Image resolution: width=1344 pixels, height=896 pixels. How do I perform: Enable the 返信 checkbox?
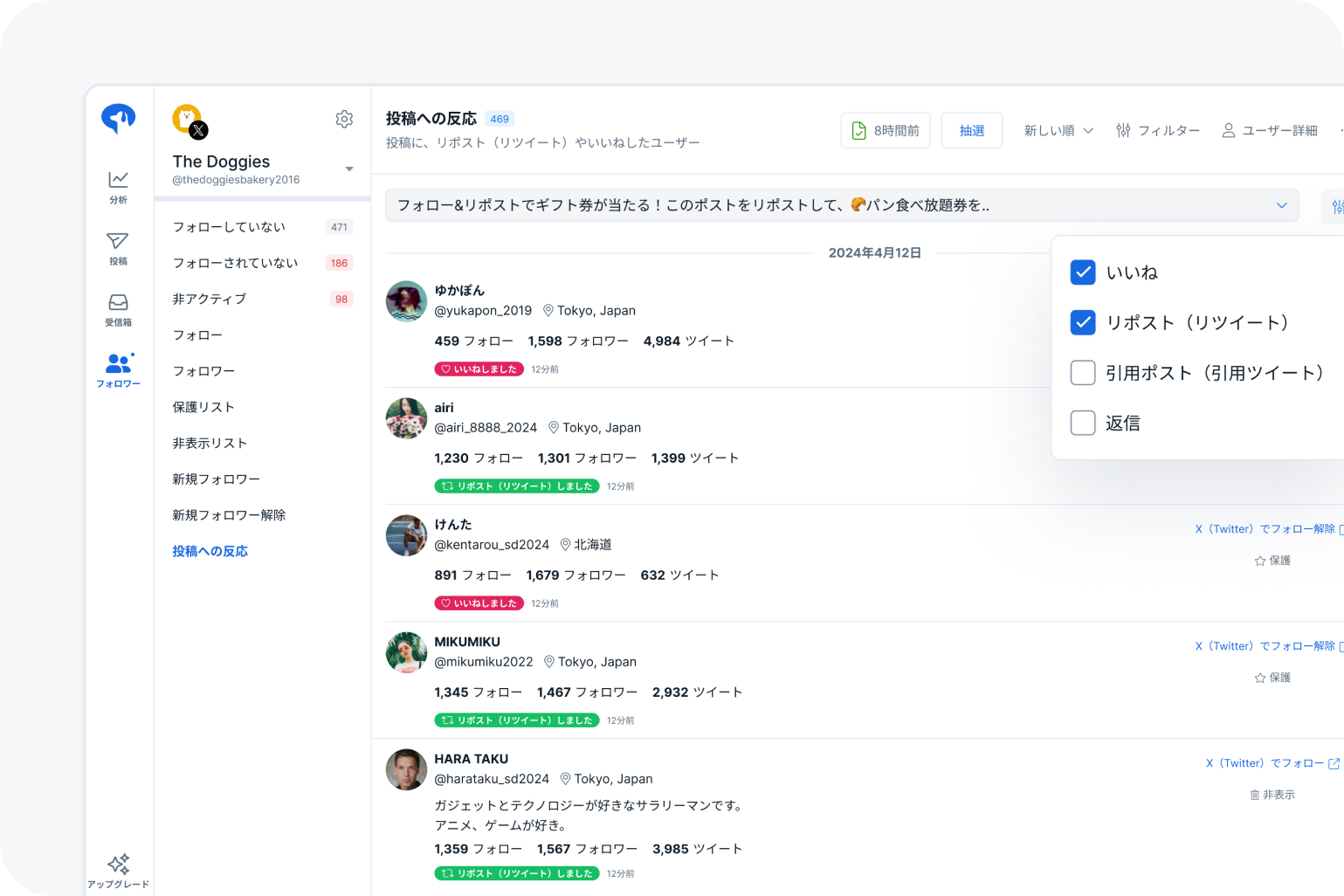(1082, 423)
